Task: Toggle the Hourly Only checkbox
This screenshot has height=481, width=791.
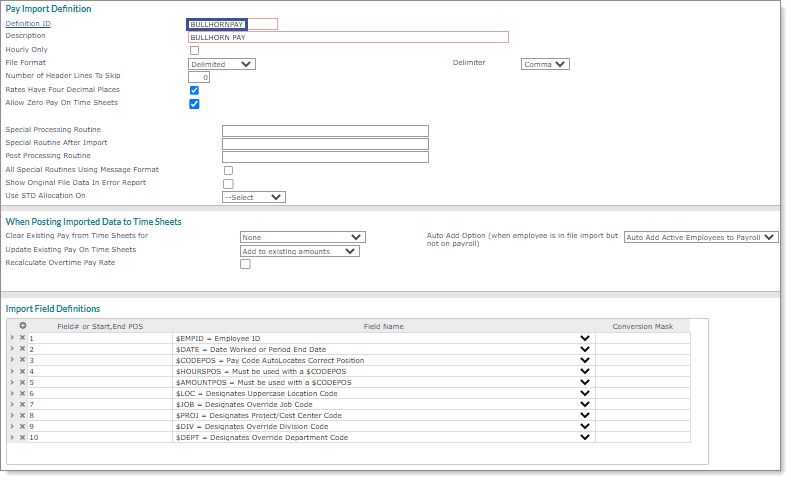Action: (x=194, y=50)
